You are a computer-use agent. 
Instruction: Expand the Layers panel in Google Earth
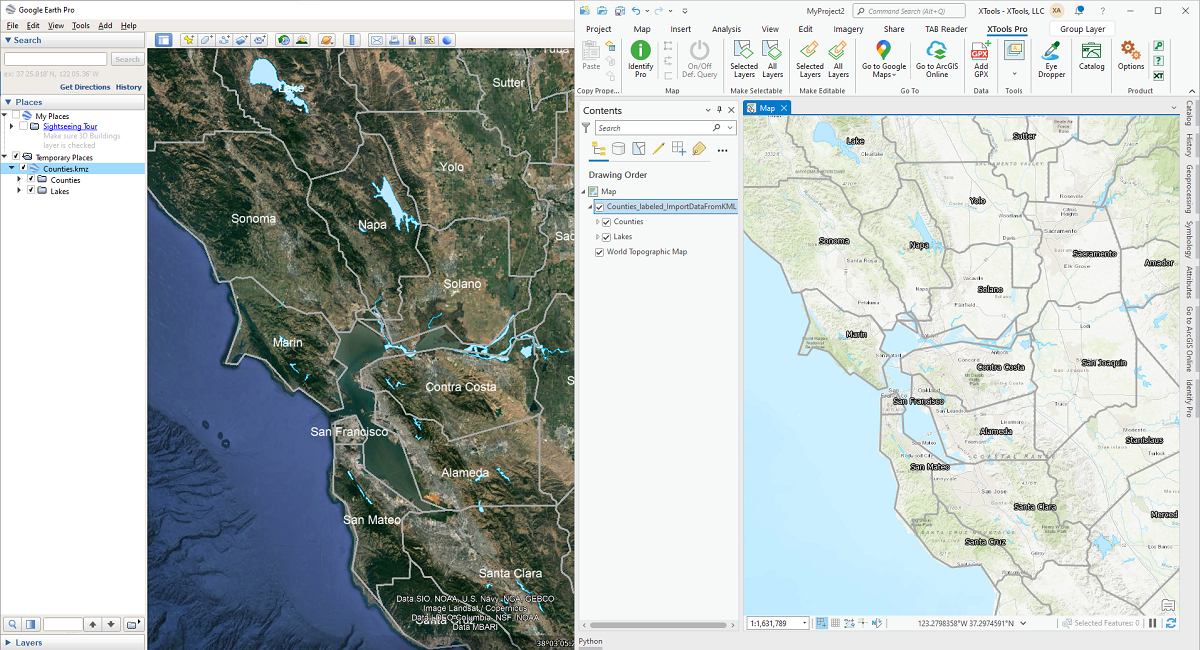9,642
